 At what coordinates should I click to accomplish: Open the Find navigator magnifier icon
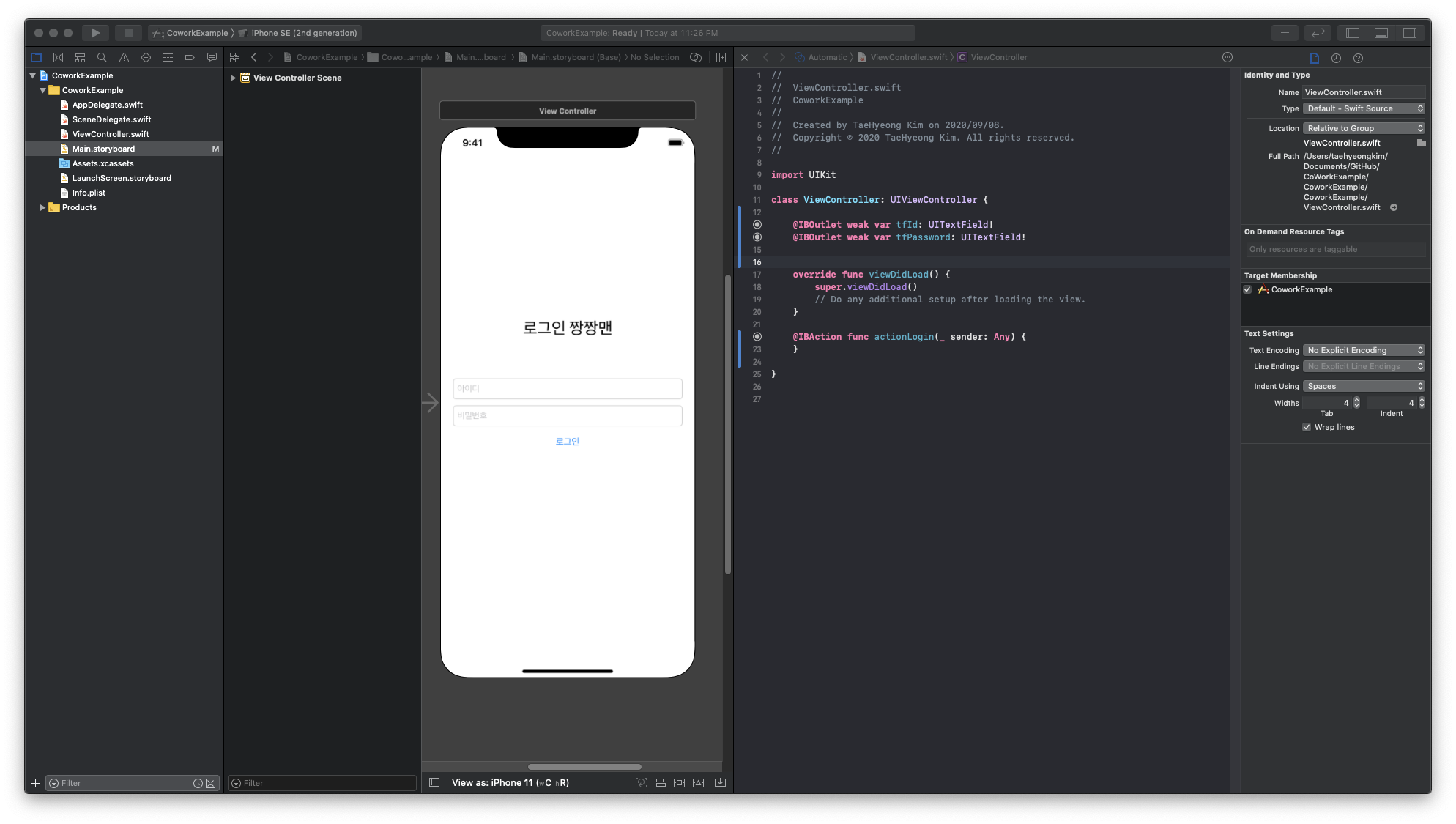[102, 57]
